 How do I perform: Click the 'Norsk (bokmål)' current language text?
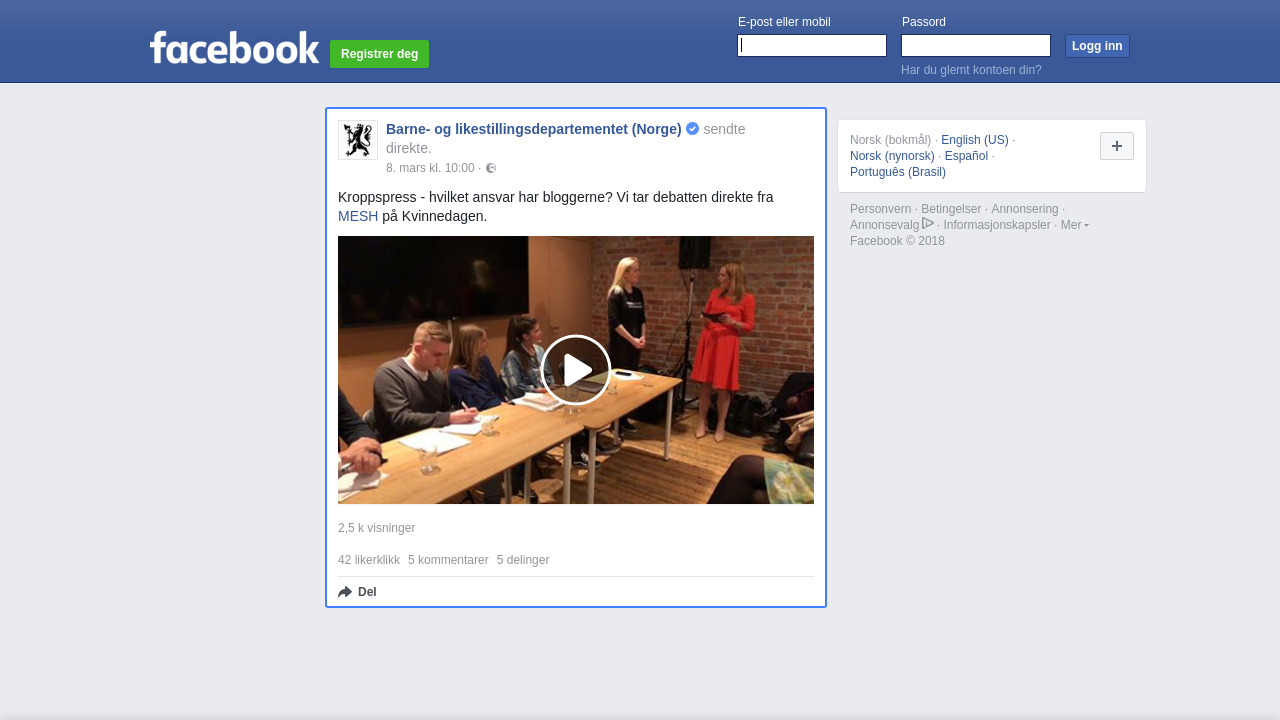coord(890,140)
